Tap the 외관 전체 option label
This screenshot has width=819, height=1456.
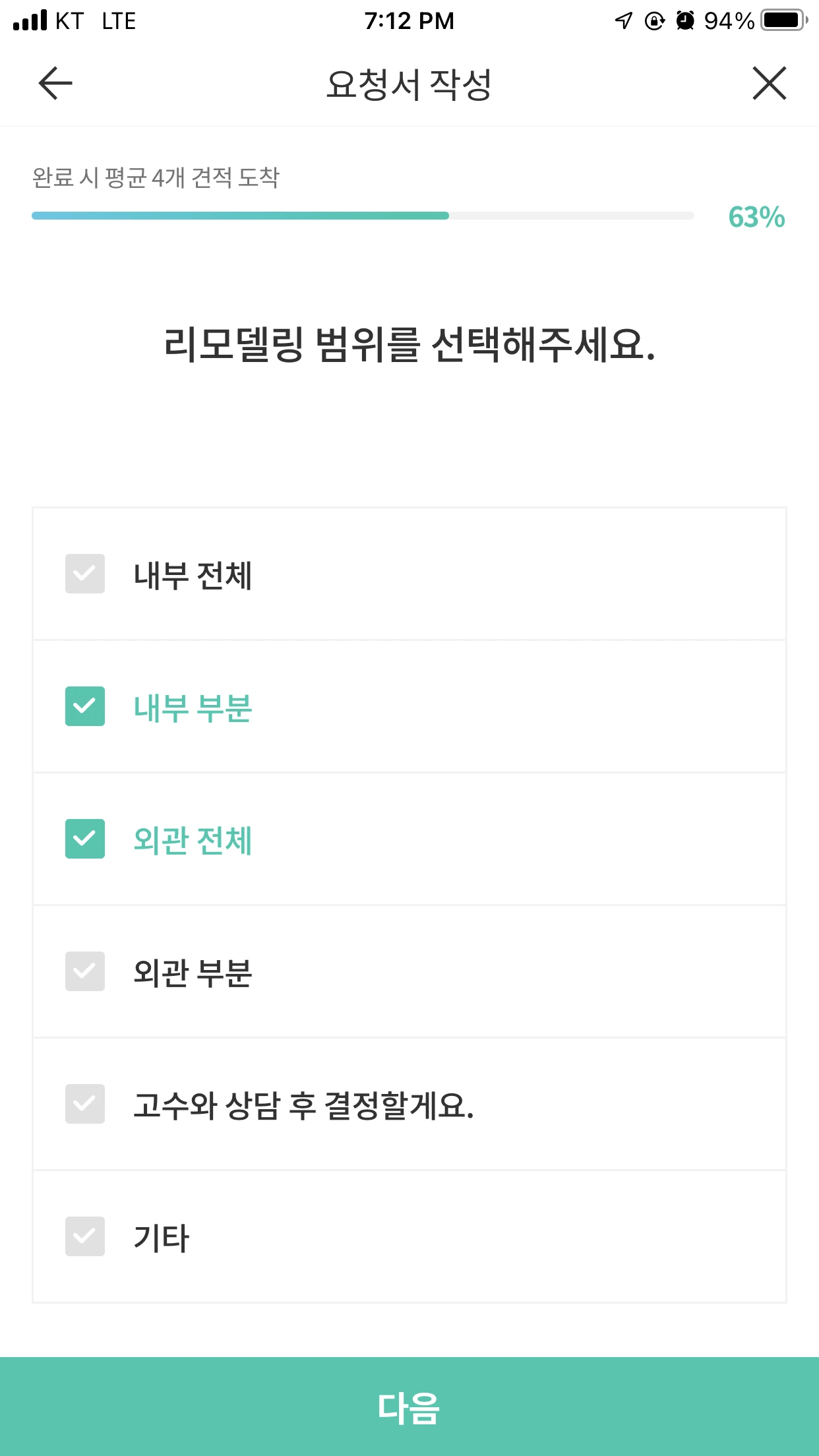pos(193,840)
